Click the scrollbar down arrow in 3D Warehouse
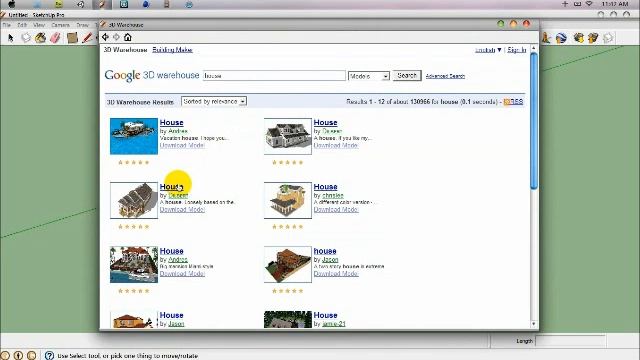This screenshot has height=360, width=640. [533, 324]
